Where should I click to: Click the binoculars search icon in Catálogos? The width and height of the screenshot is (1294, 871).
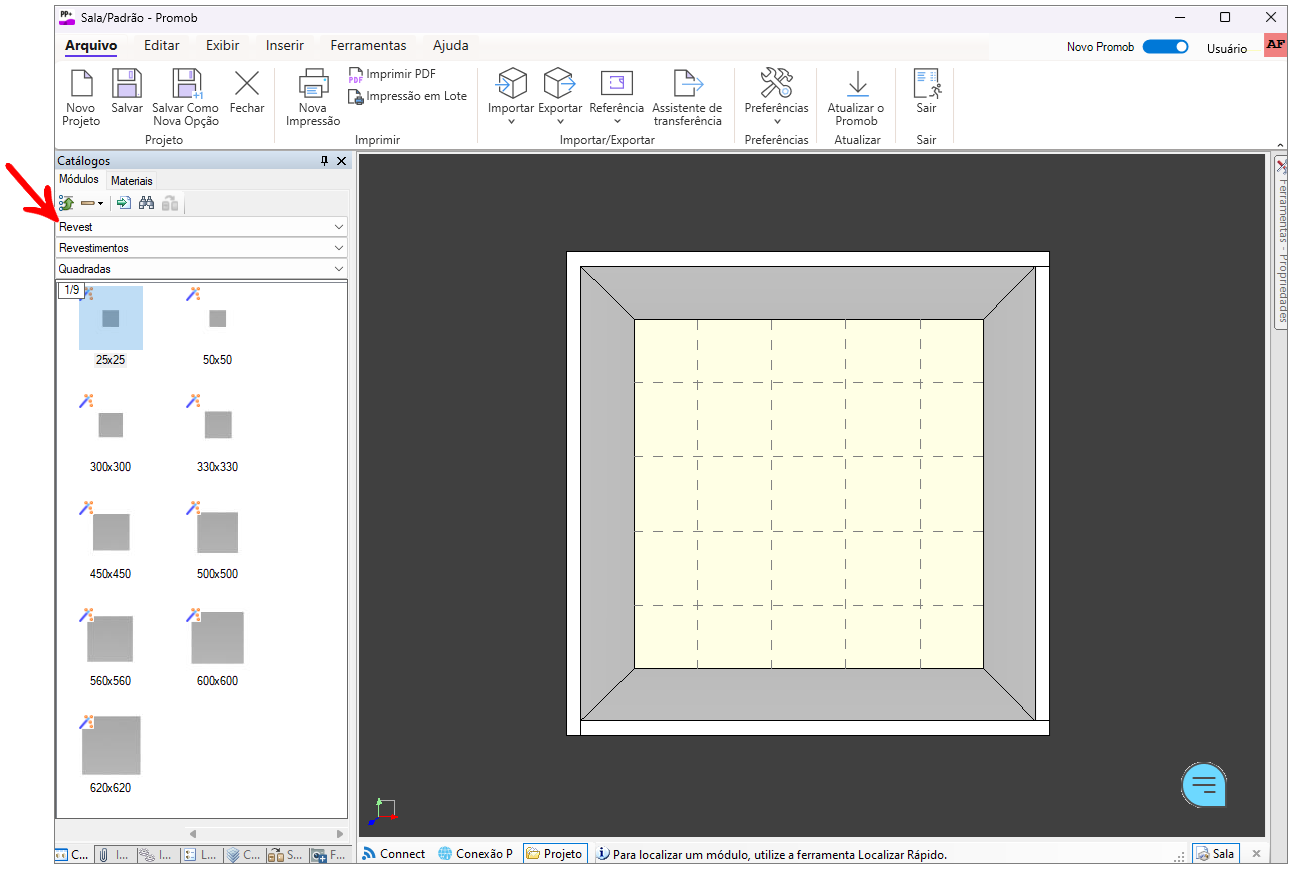click(x=146, y=203)
